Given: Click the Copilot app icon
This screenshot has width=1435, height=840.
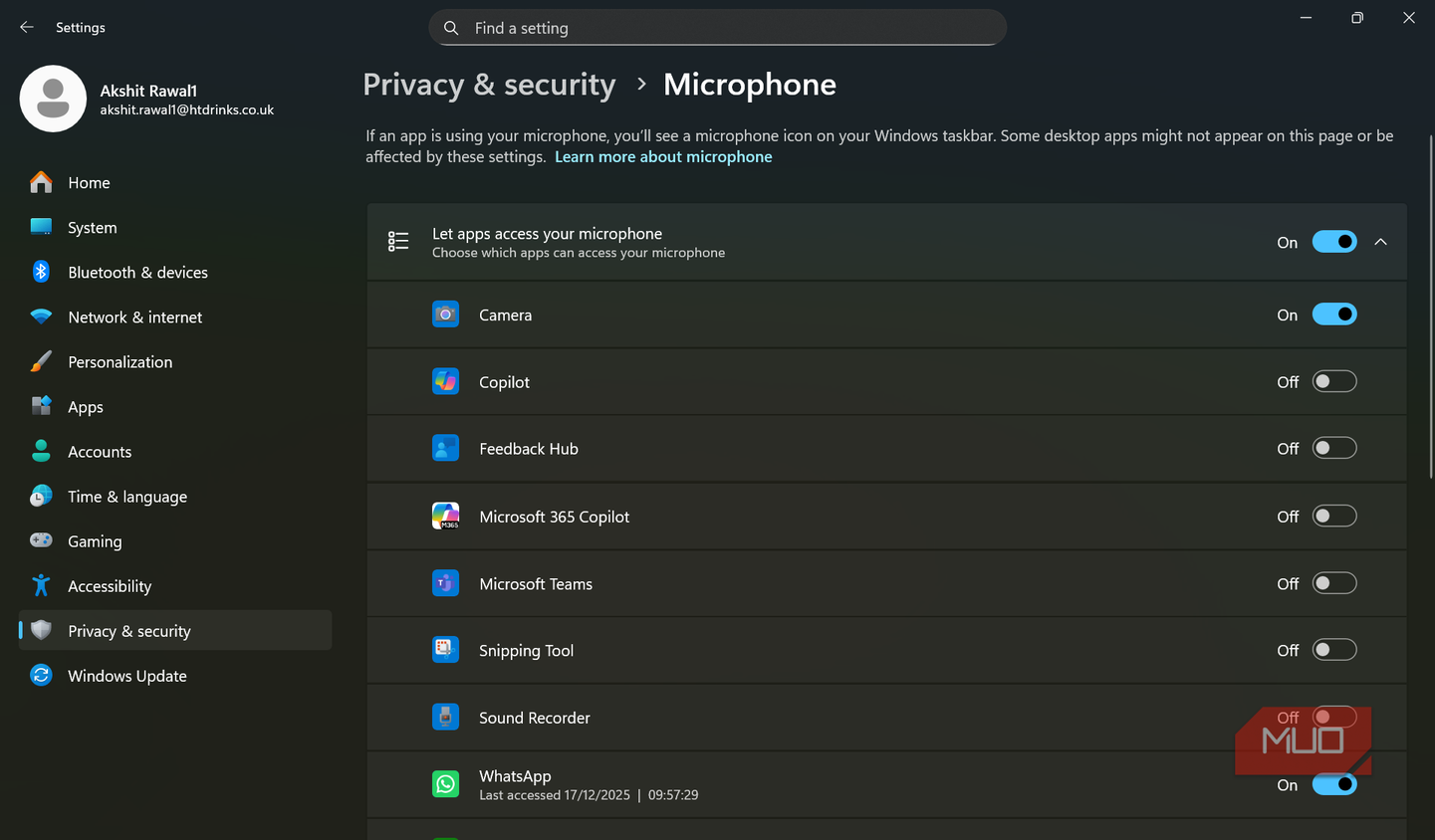Looking at the screenshot, I should click(445, 381).
